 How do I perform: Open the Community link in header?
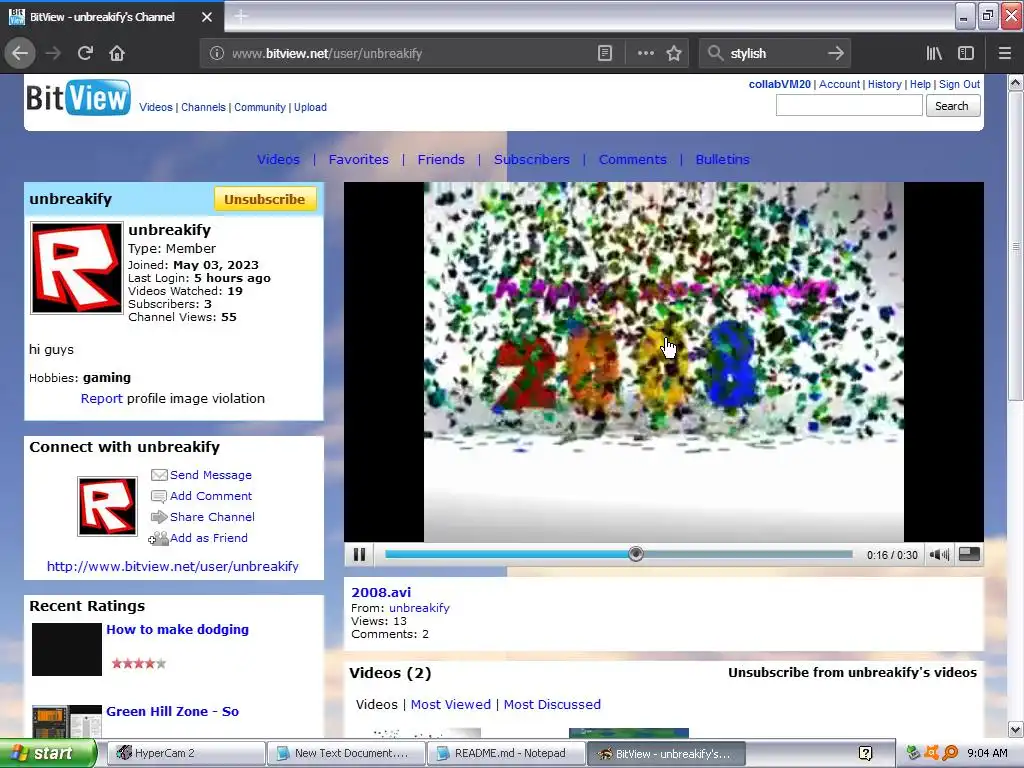(260, 107)
